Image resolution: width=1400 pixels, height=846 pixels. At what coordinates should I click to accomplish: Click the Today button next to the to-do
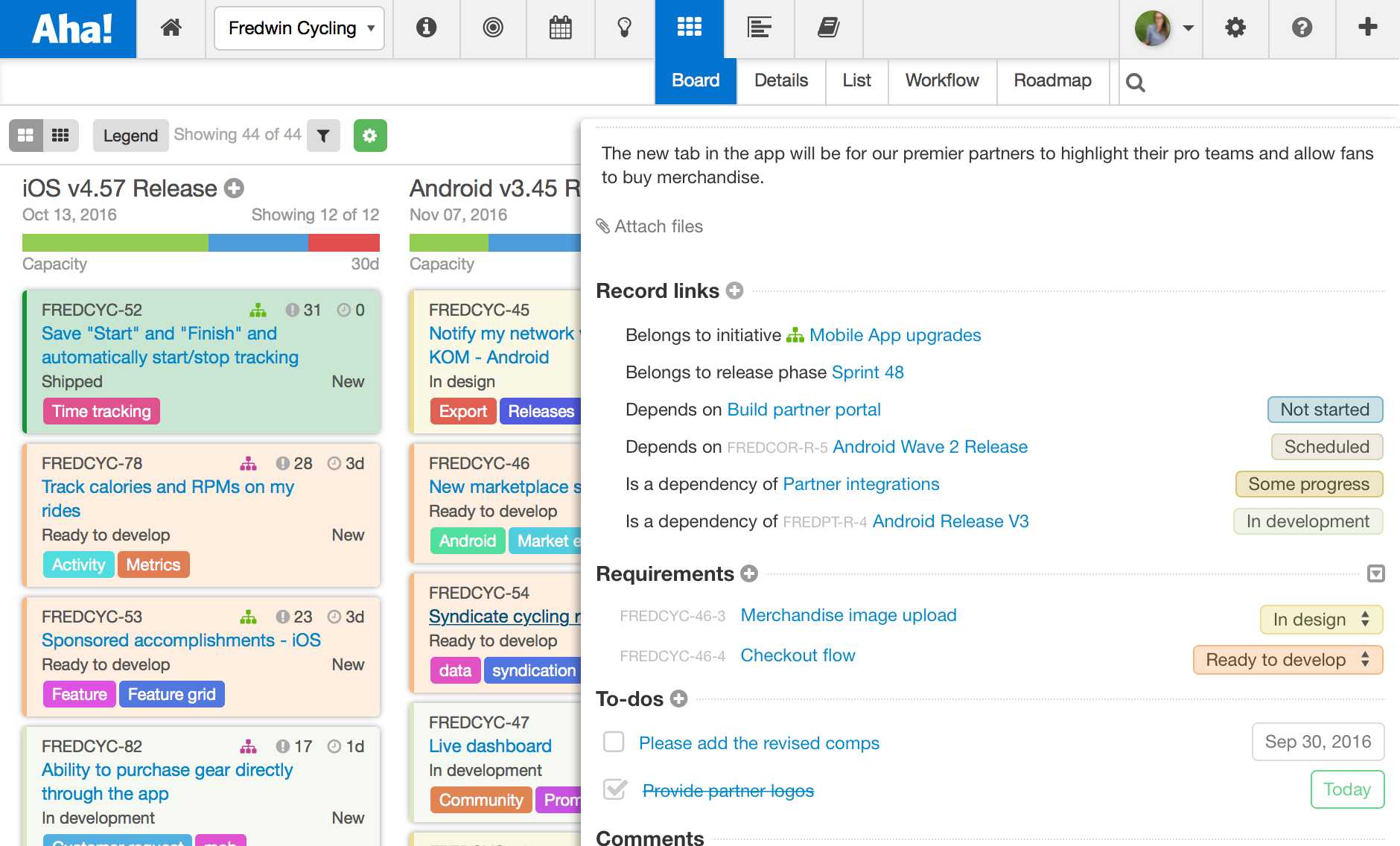[1346, 789]
